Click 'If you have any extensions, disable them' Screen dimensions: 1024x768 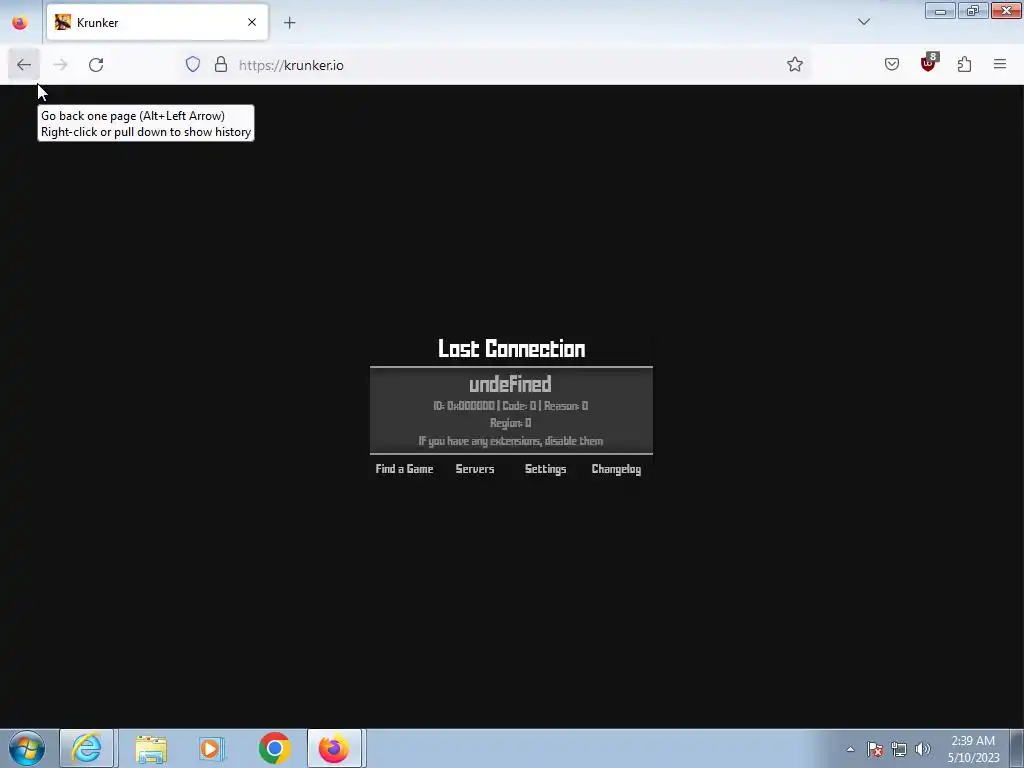coord(511,441)
